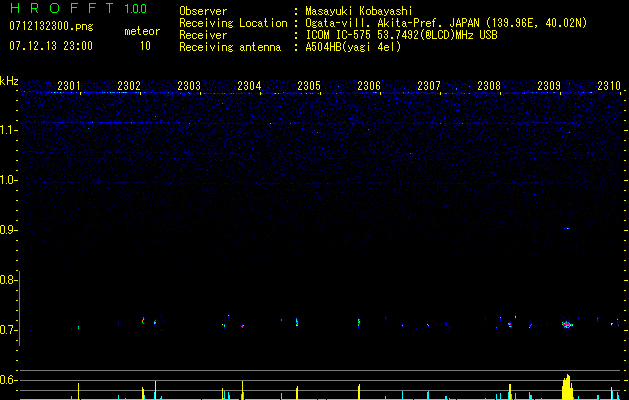Click time marker 2310
The height and width of the screenshot is (400, 629).
609,85
